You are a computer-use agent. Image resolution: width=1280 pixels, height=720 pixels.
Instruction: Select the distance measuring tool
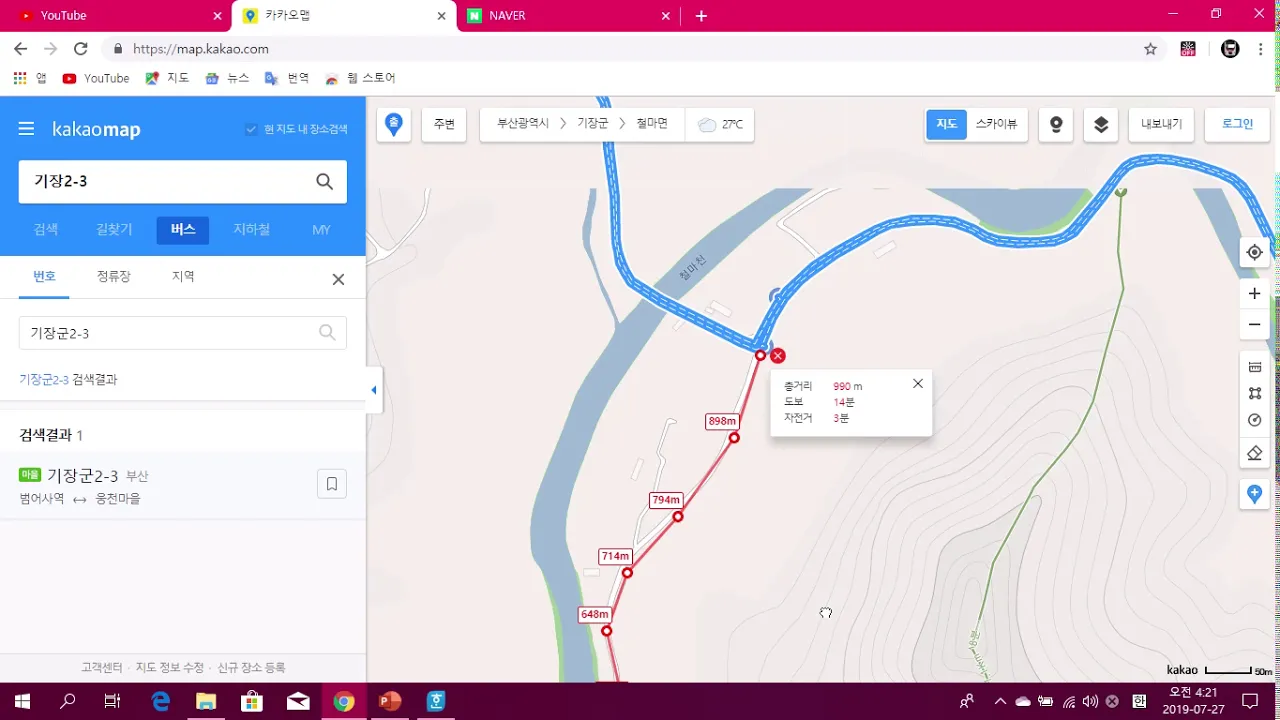1254,367
